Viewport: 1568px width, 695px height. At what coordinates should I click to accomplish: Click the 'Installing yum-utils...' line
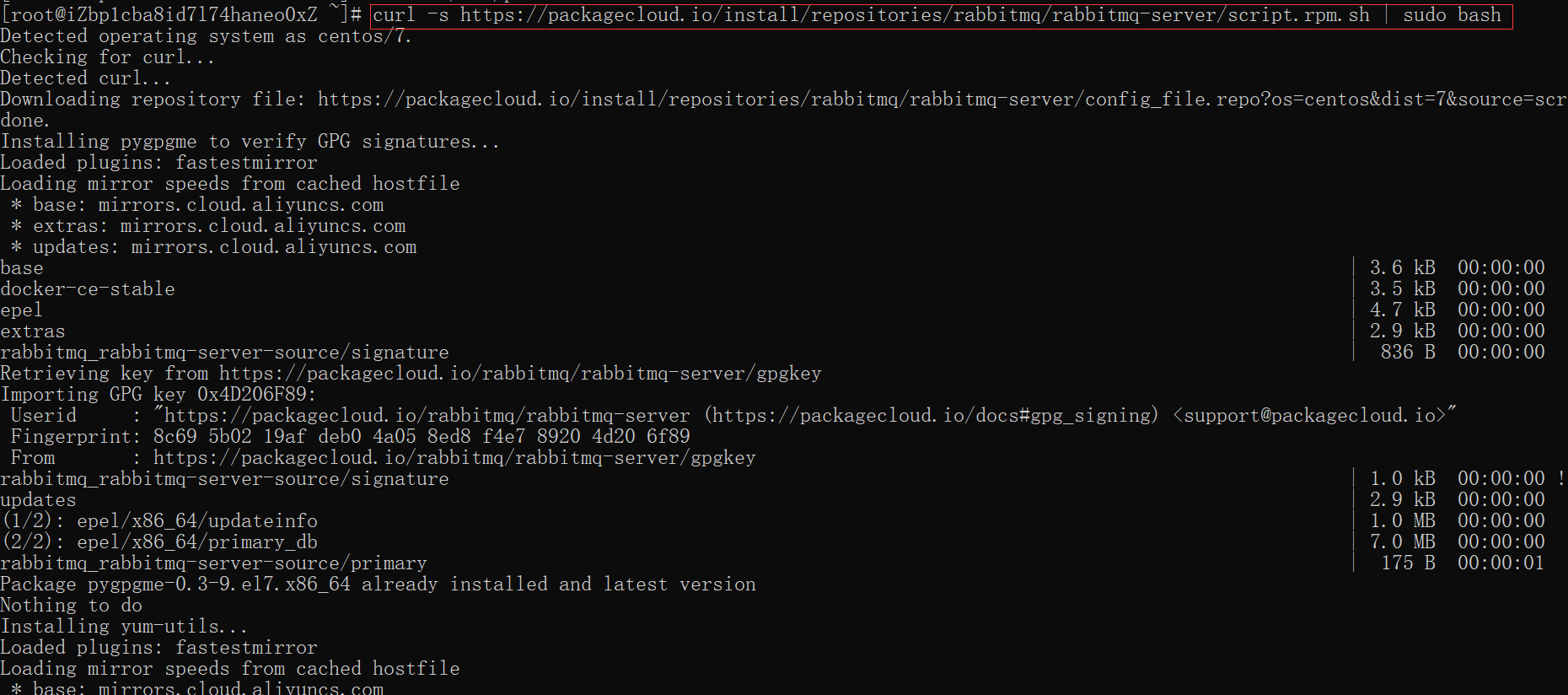point(124,627)
